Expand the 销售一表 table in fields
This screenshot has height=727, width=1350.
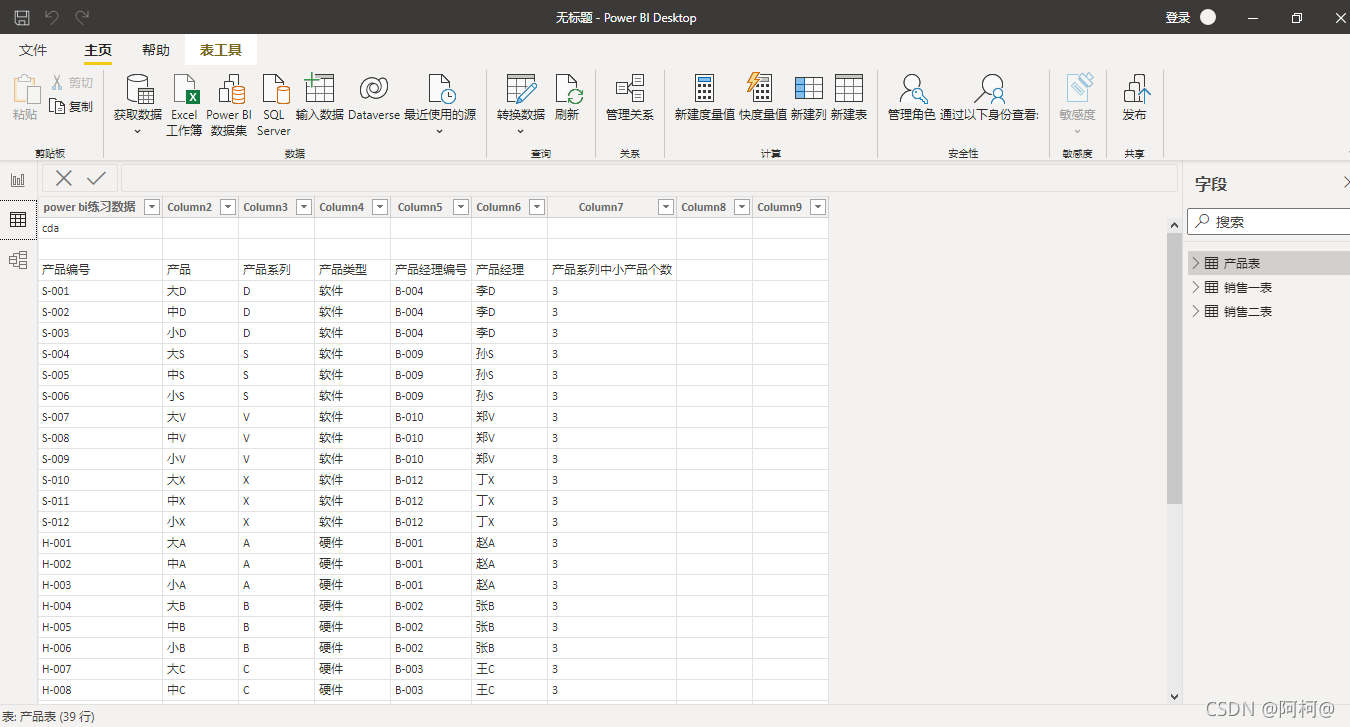tap(1194, 287)
